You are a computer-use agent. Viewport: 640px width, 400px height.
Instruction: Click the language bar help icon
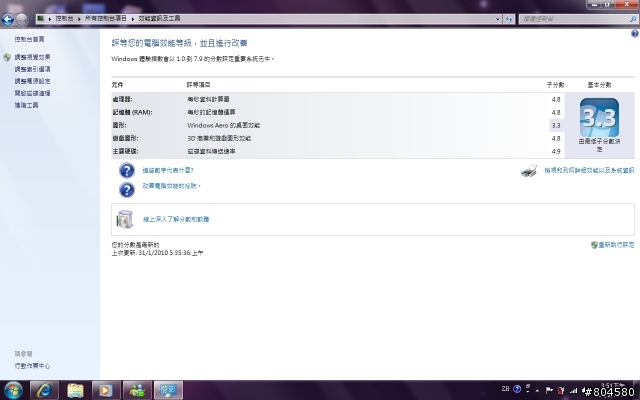517,389
